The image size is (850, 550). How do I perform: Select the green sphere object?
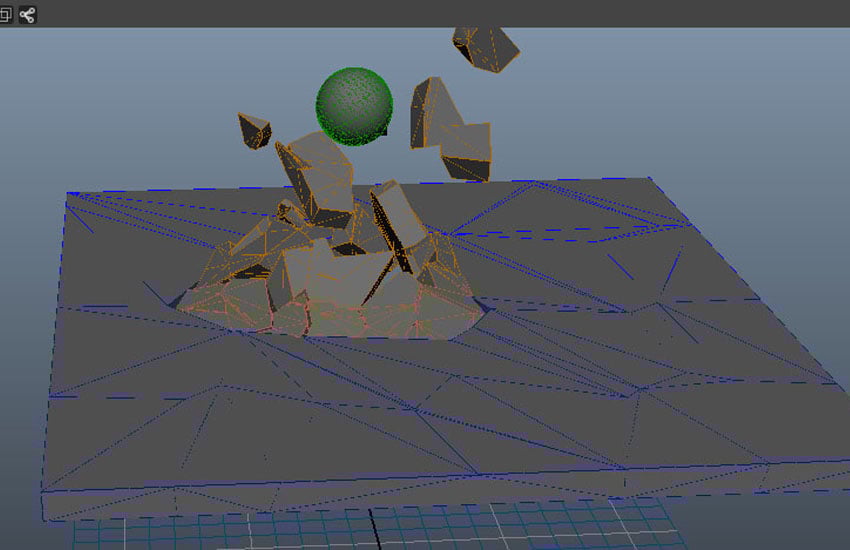[354, 106]
